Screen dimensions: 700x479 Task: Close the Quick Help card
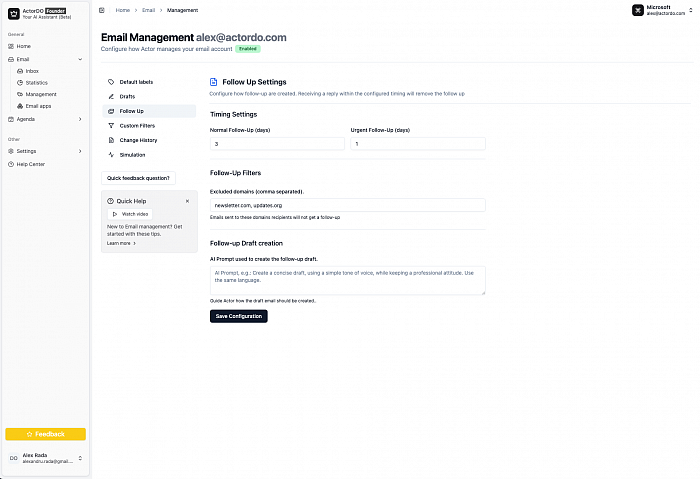click(x=187, y=201)
